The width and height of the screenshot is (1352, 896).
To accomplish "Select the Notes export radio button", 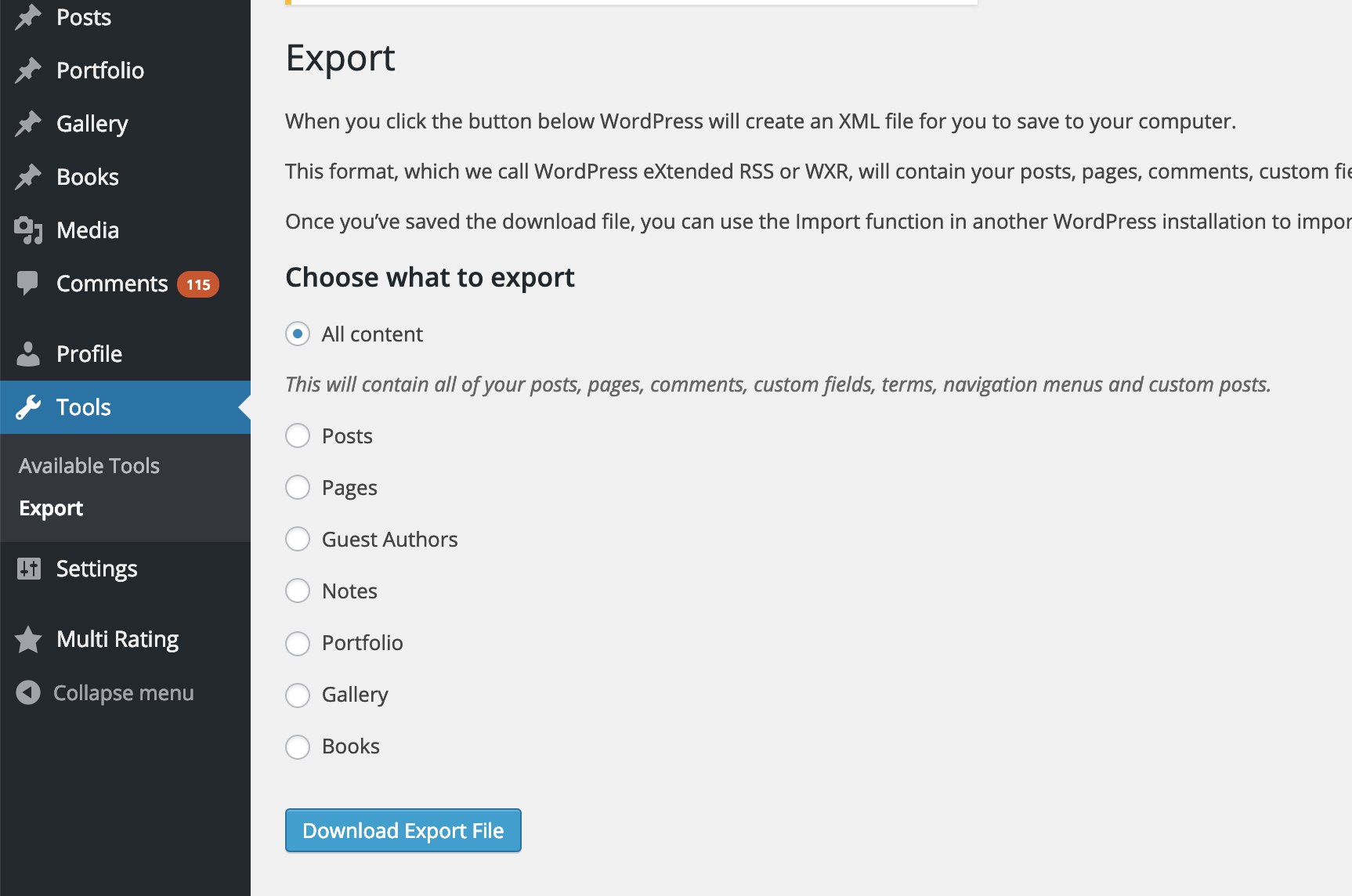I will pyautogui.click(x=298, y=591).
